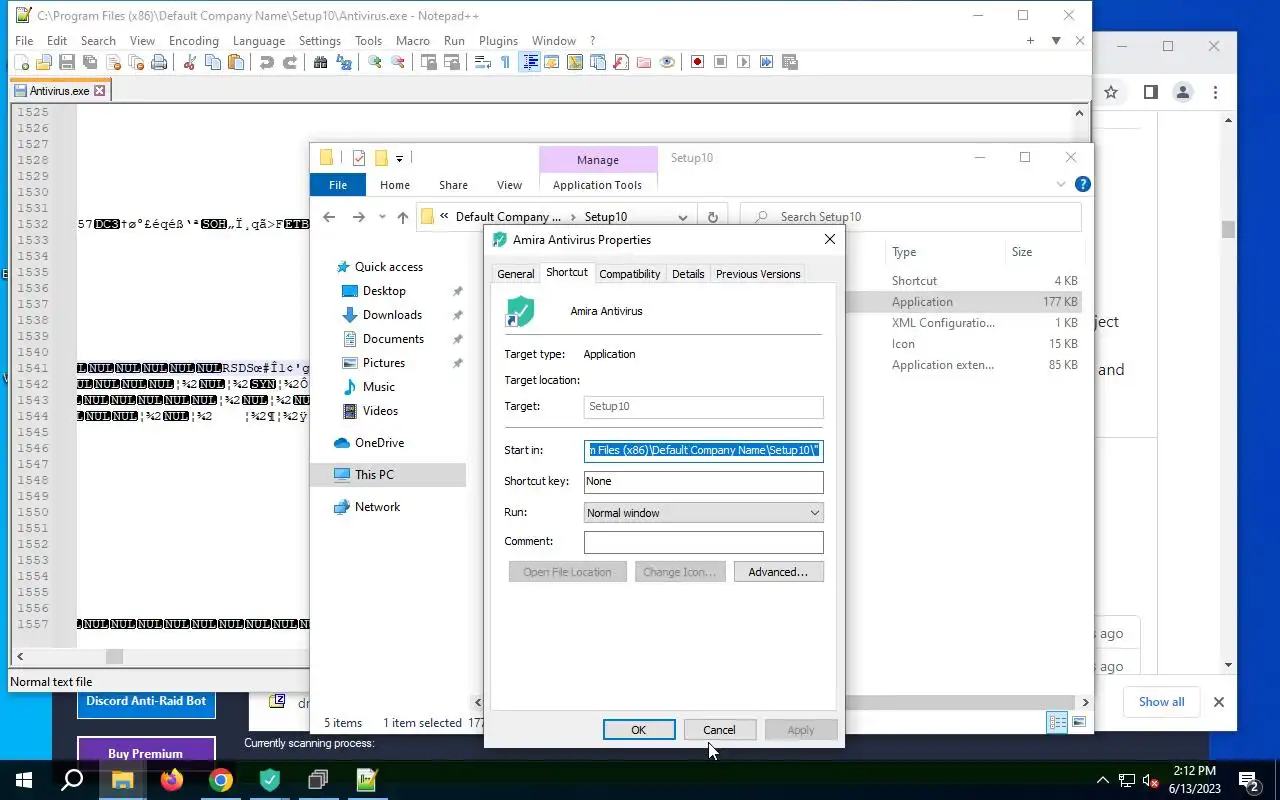Click the Explorer refresh icon

(712, 217)
